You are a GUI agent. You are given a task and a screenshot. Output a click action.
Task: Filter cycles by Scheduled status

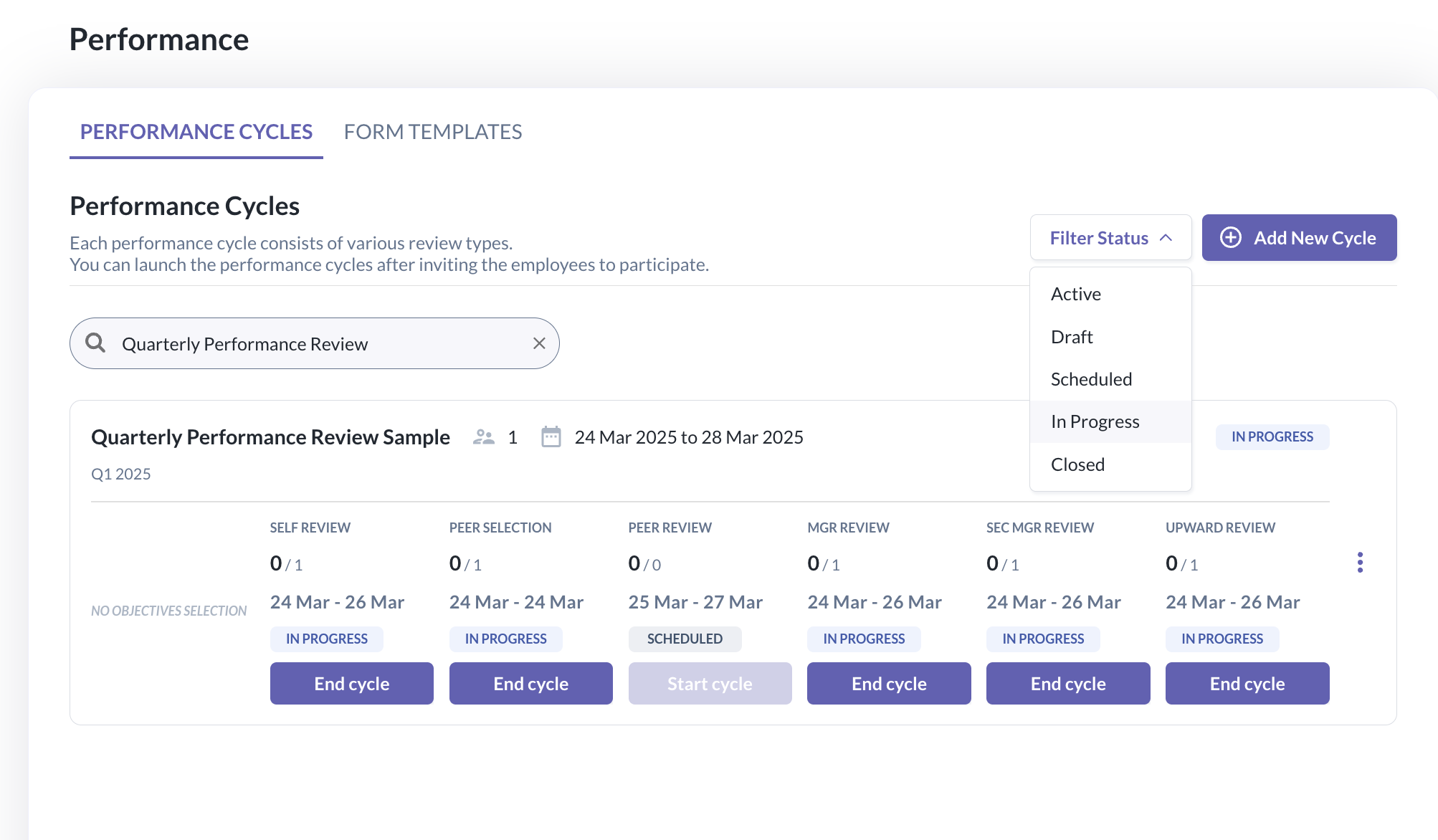coord(1091,379)
